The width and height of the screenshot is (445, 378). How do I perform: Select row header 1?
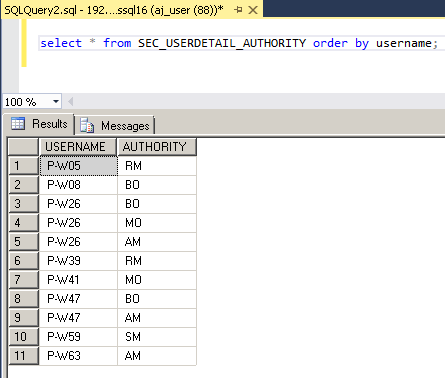click(23, 166)
